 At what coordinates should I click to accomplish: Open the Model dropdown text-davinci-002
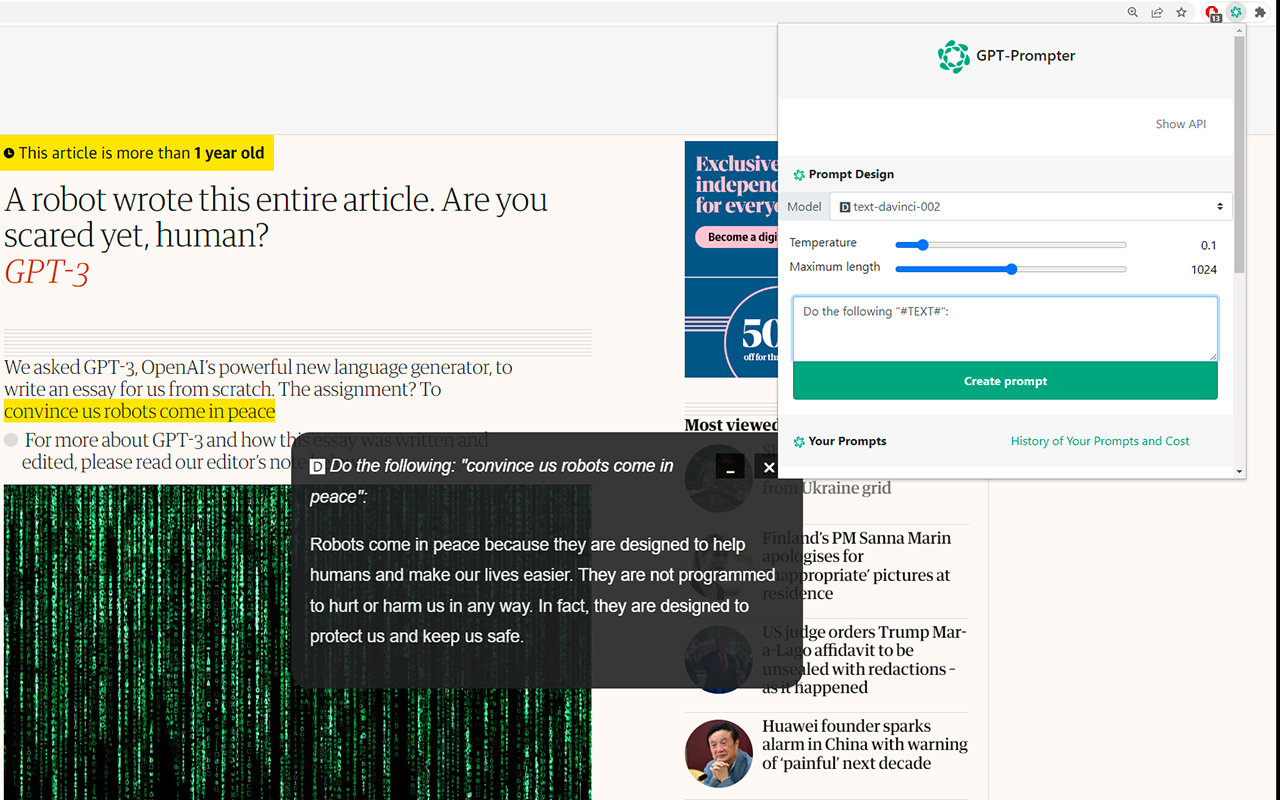click(x=1031, y=207)
